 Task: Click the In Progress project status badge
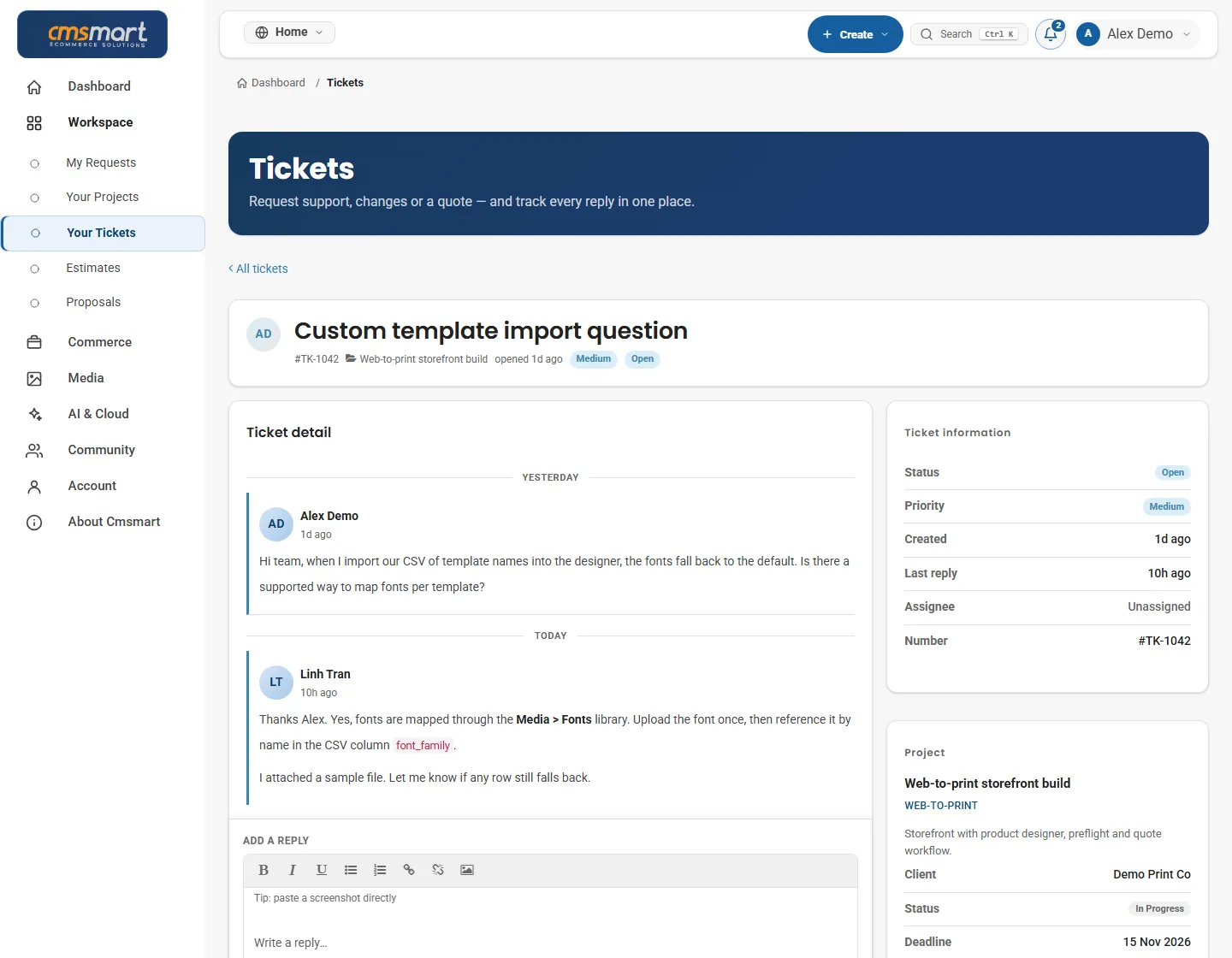click(x=1160, y=908)
